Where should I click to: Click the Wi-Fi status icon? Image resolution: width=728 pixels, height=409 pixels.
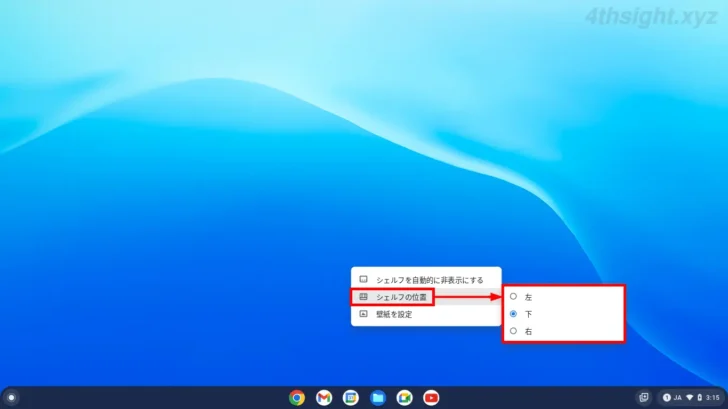point(689,398)
